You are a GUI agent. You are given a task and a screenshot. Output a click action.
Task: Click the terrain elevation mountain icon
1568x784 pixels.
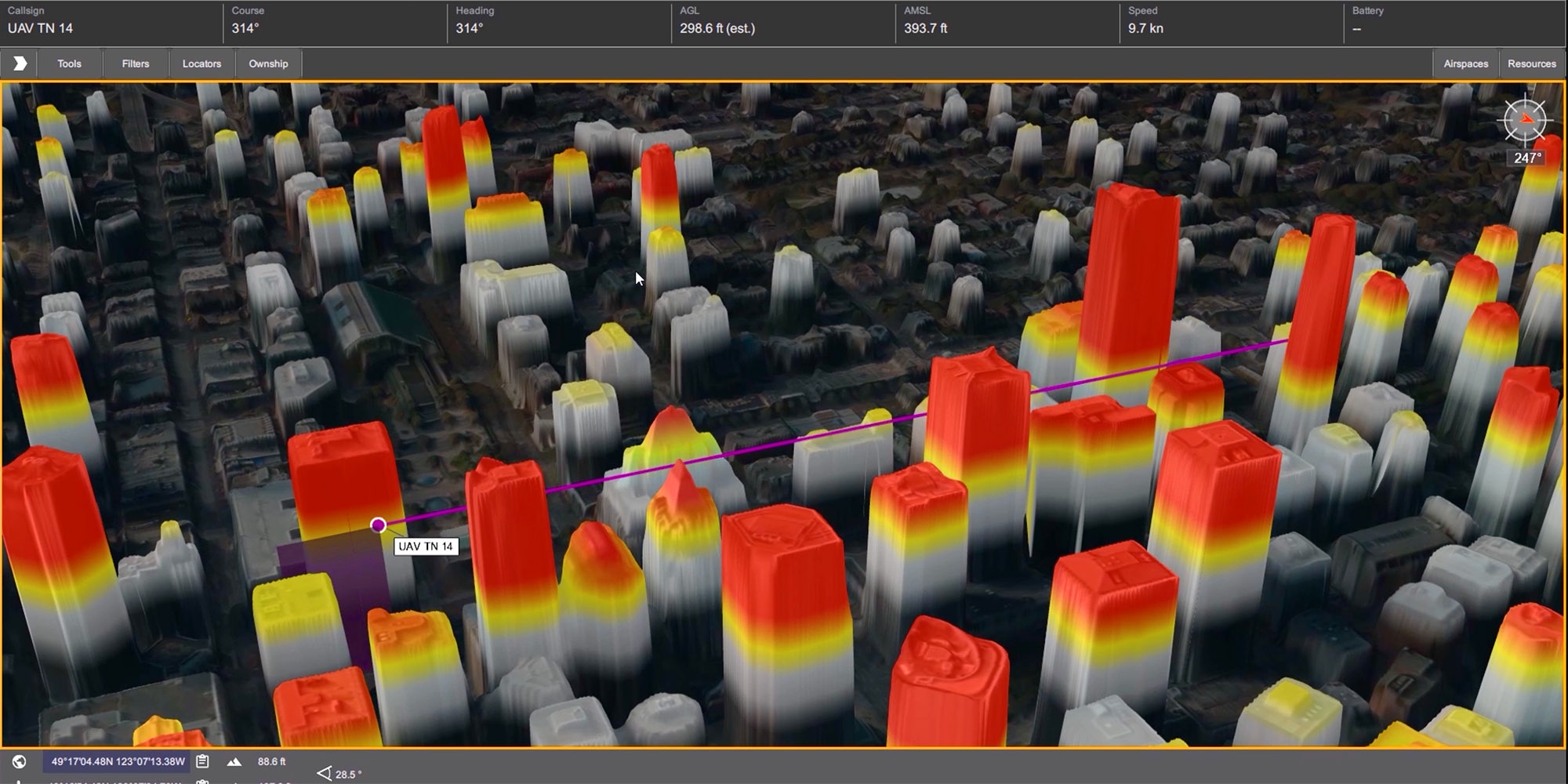tap(234, 761)
